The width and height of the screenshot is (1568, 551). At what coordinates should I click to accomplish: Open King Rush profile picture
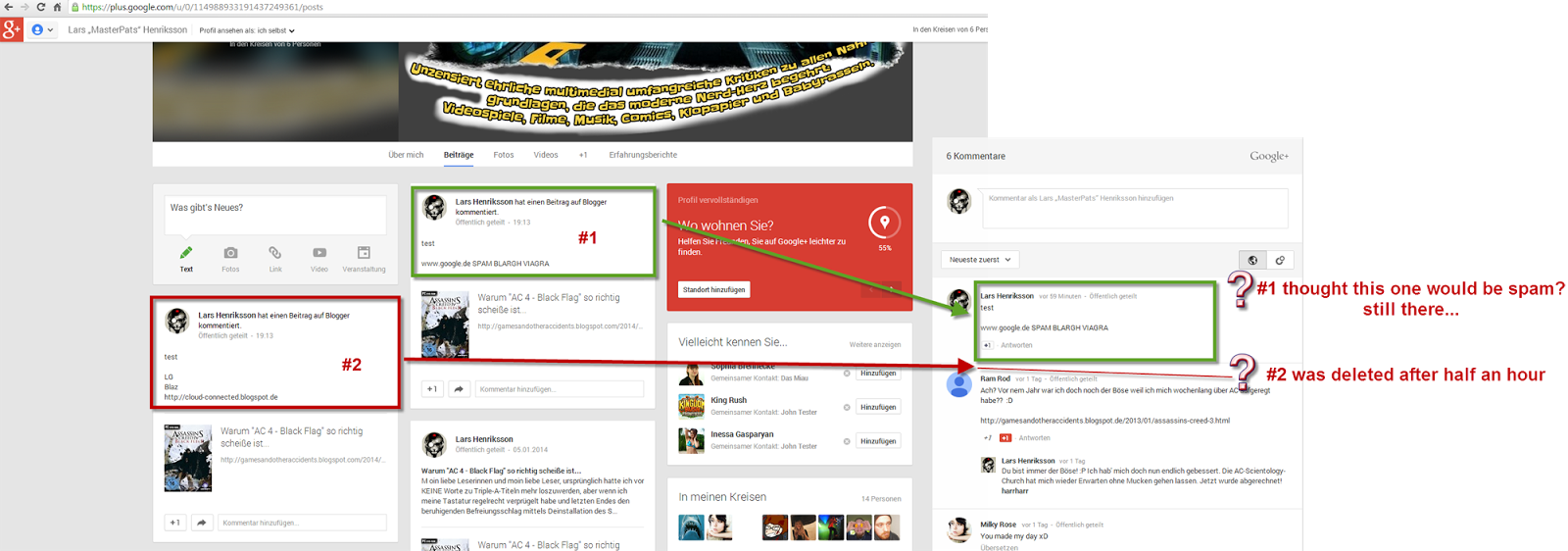(691, 406)
